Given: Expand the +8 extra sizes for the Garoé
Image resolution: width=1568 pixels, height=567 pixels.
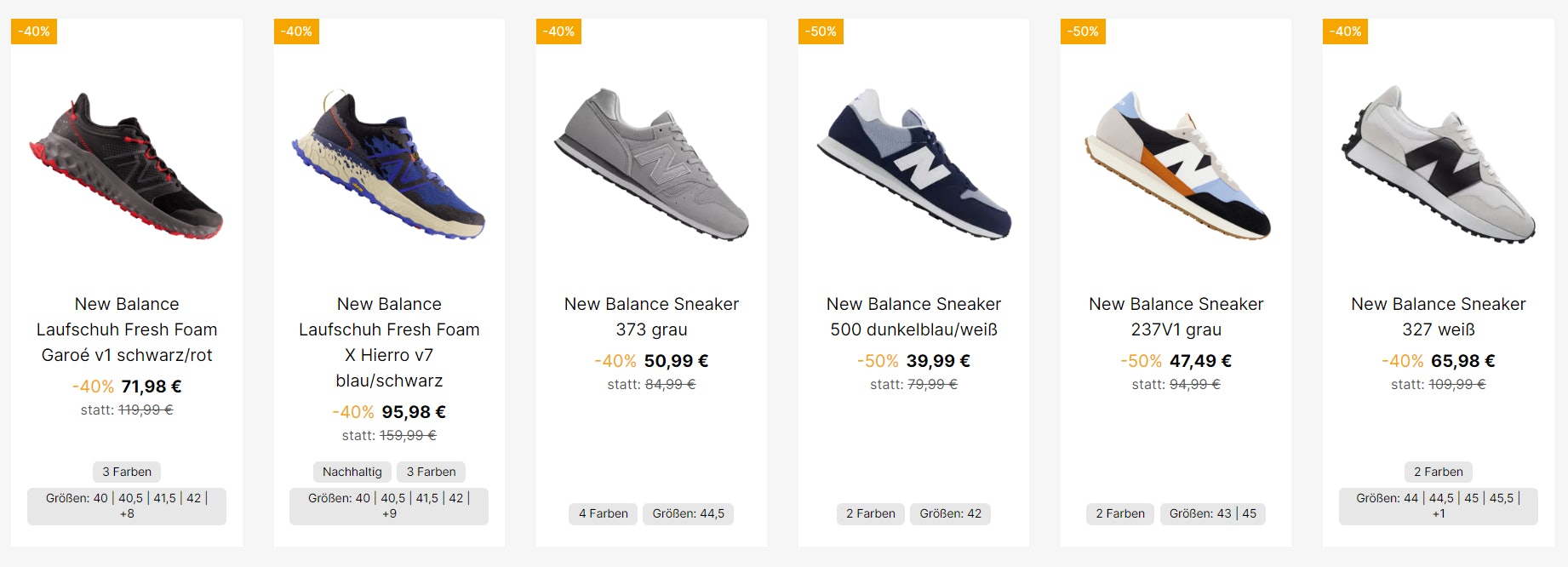Looking at the screenshot, I should [128, 515].
